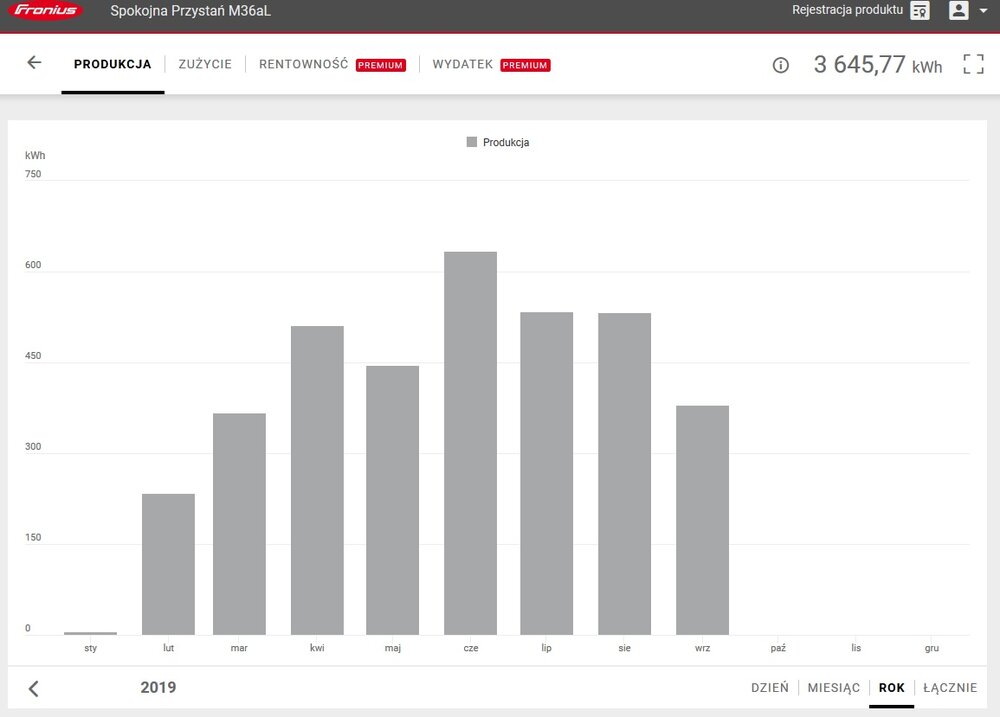Open the info icon beside total kWh
1000x717 pixels.
pos(781,65)
